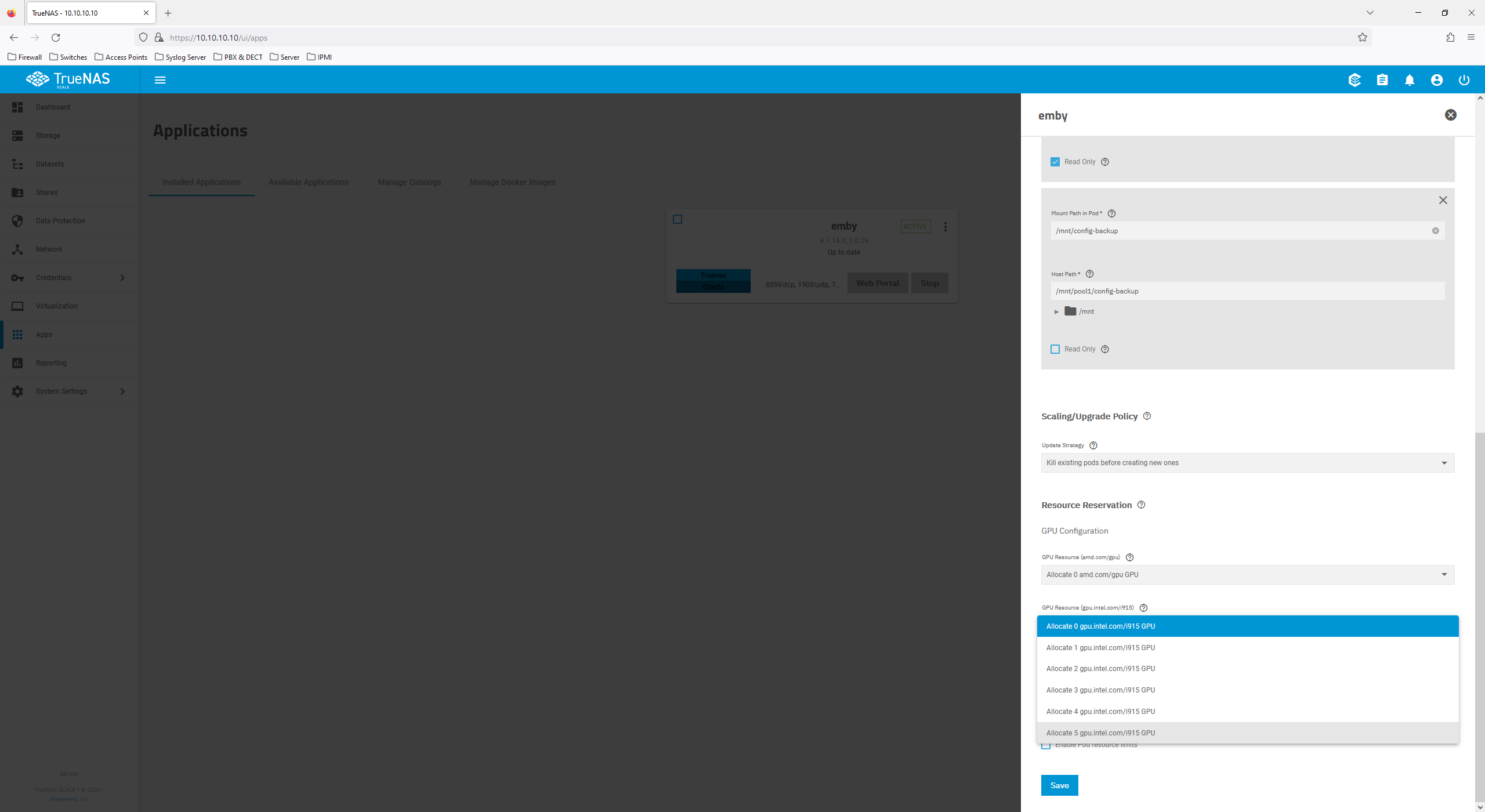
Task: Disable the checked Read Only option
Action: point(1055,161)
